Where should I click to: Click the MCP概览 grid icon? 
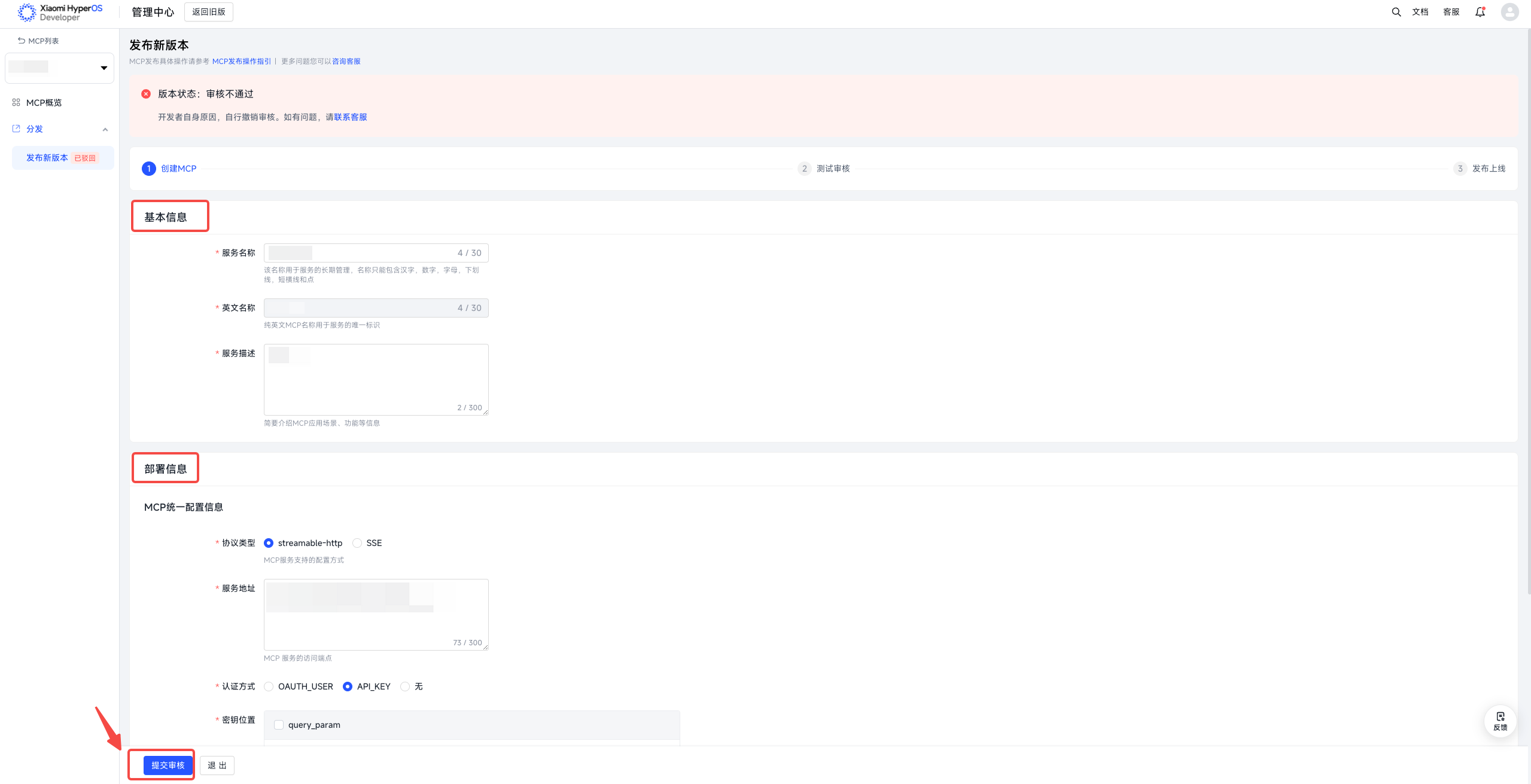(x=16, y=103)
